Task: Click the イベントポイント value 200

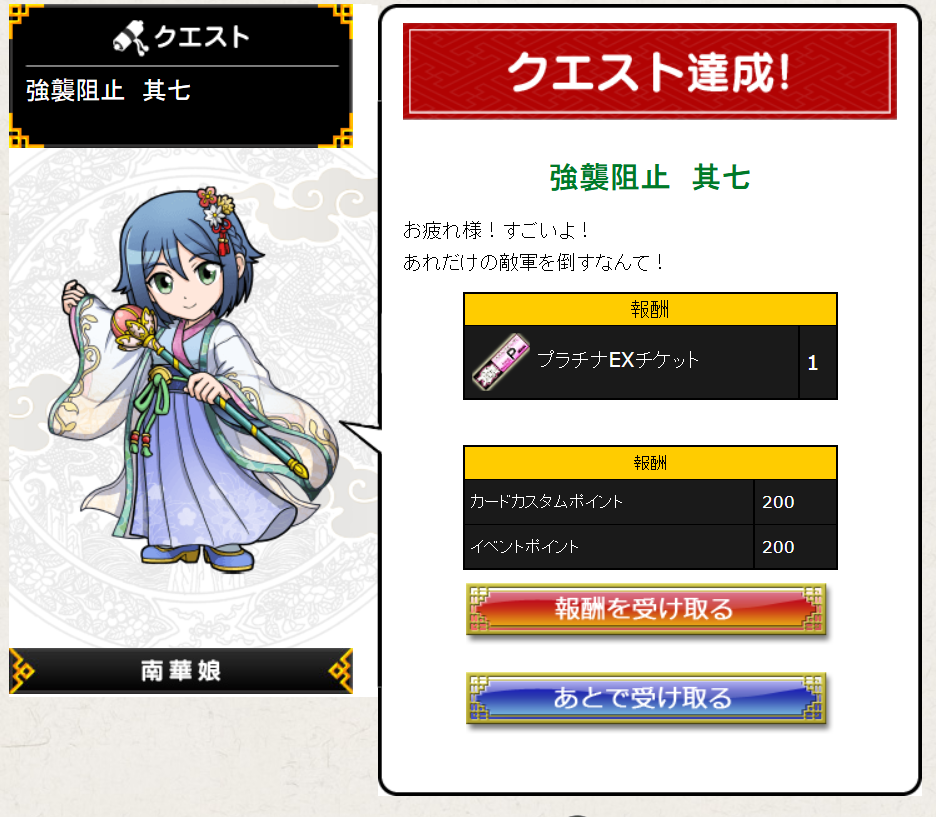Action: pos(778,547)
